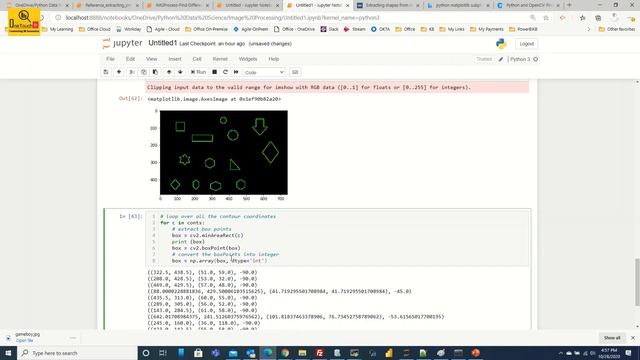Open the OKTA bookmark

tap(380, 29)
